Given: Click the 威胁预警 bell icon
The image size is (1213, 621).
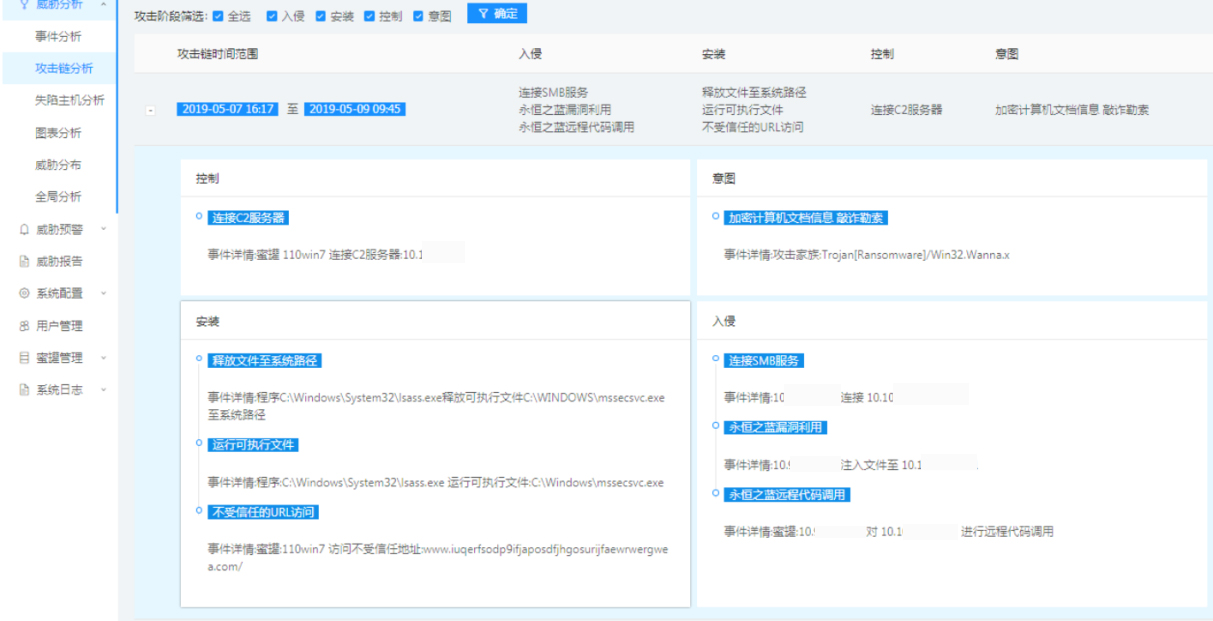Looking at the screenshot, I should [20, 230].
